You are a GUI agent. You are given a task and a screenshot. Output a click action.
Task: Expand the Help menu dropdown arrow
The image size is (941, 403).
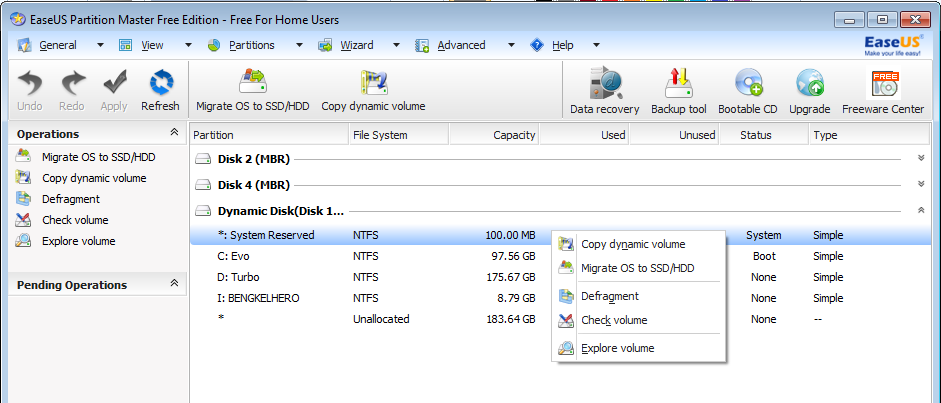point(596,45)
